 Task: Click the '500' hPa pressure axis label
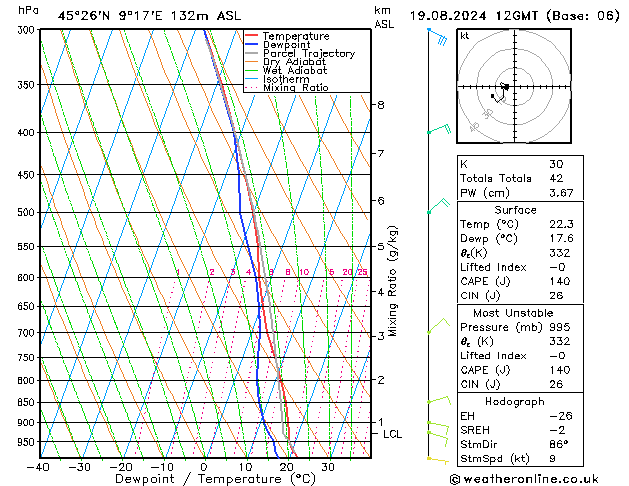[28, 213]
